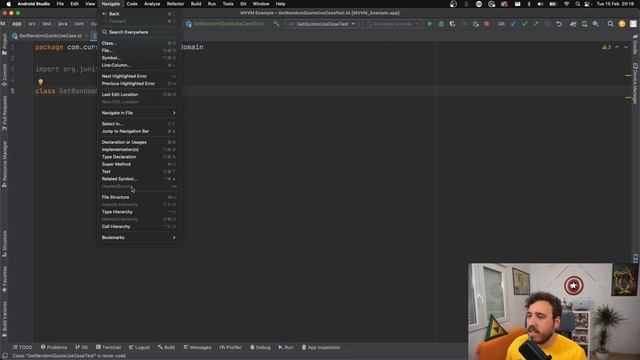Open the Git tool window button
Screen dimensions: 640x360
(82, 347)
